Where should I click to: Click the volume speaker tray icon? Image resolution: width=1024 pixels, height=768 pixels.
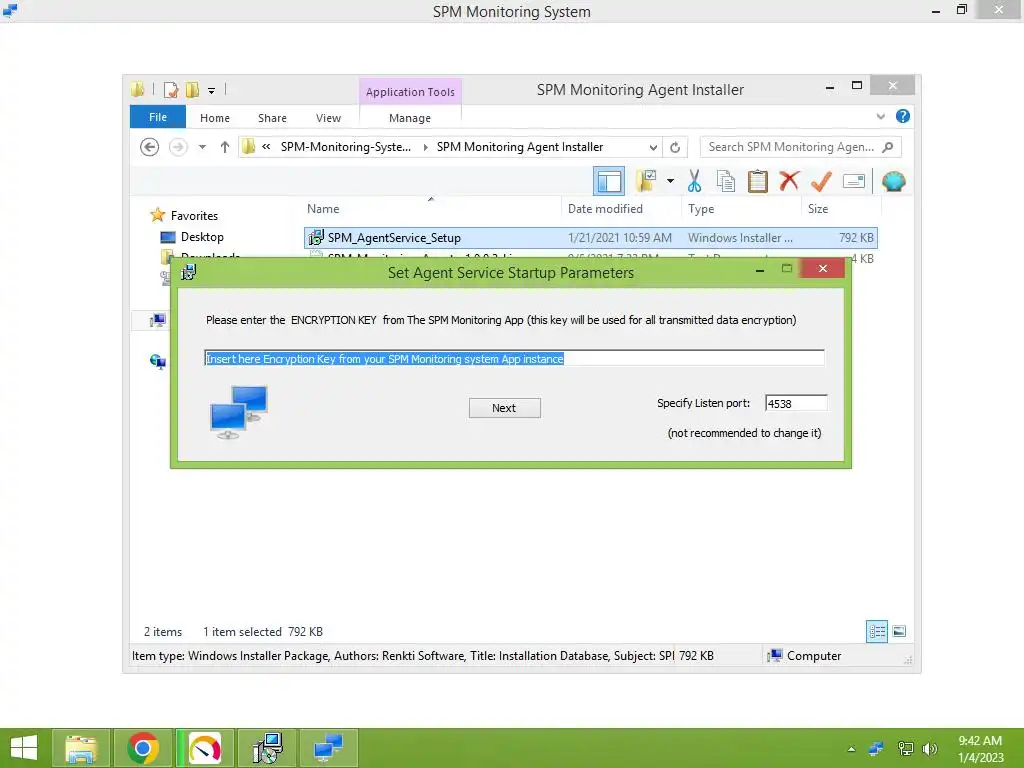(930, 749)
